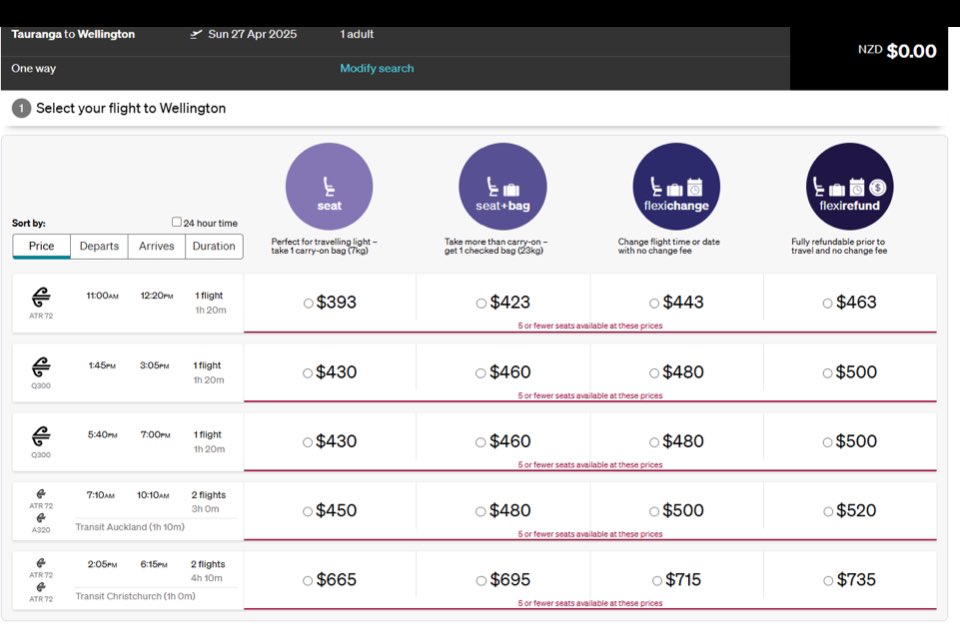Click the 4h 10m duration text
This screenshot has width=960, height=630.
point(206,578)
